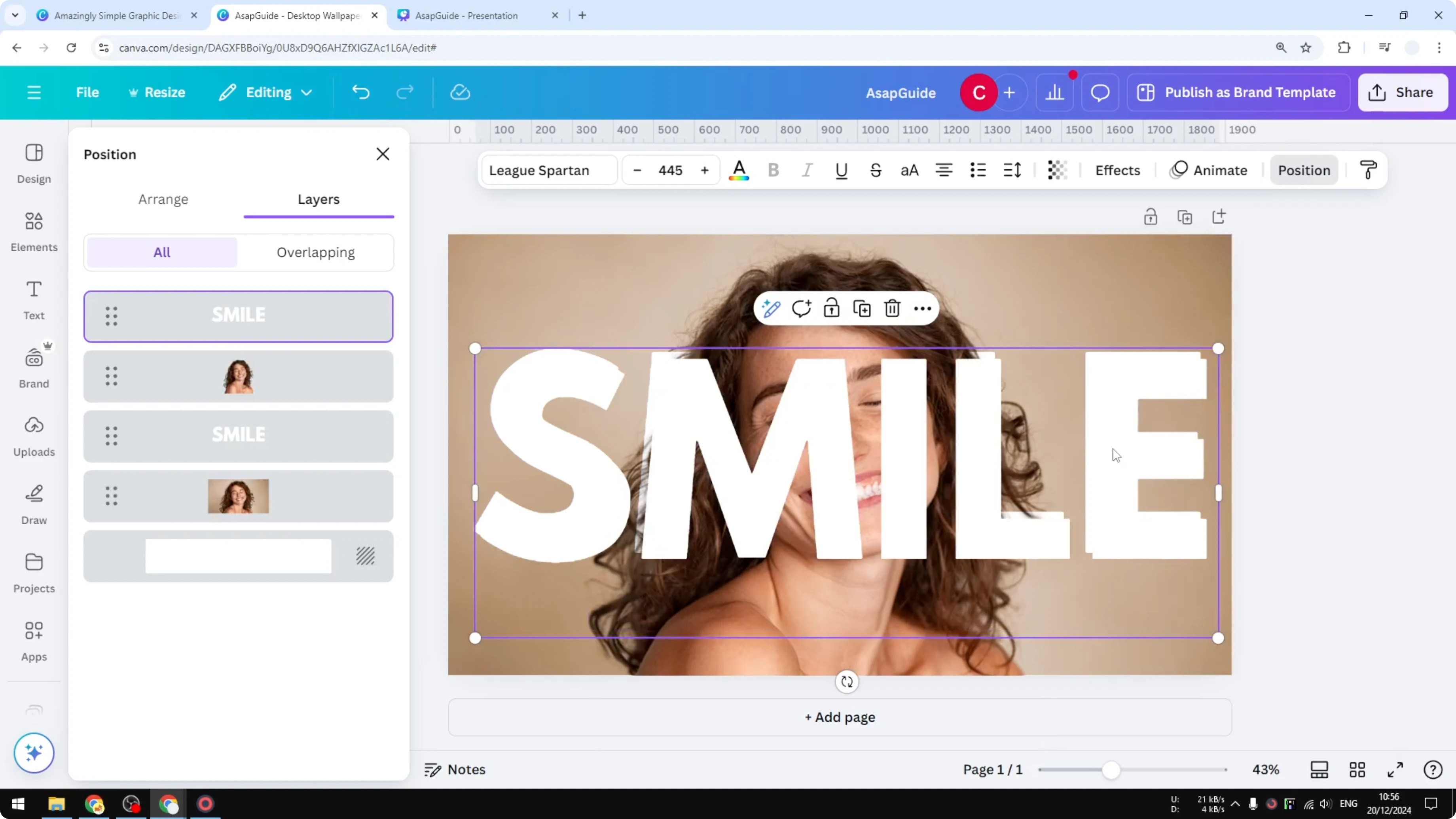The image size is (1456, 819).
Task: Select the Magic Edit wand tool
Action: 771,308
